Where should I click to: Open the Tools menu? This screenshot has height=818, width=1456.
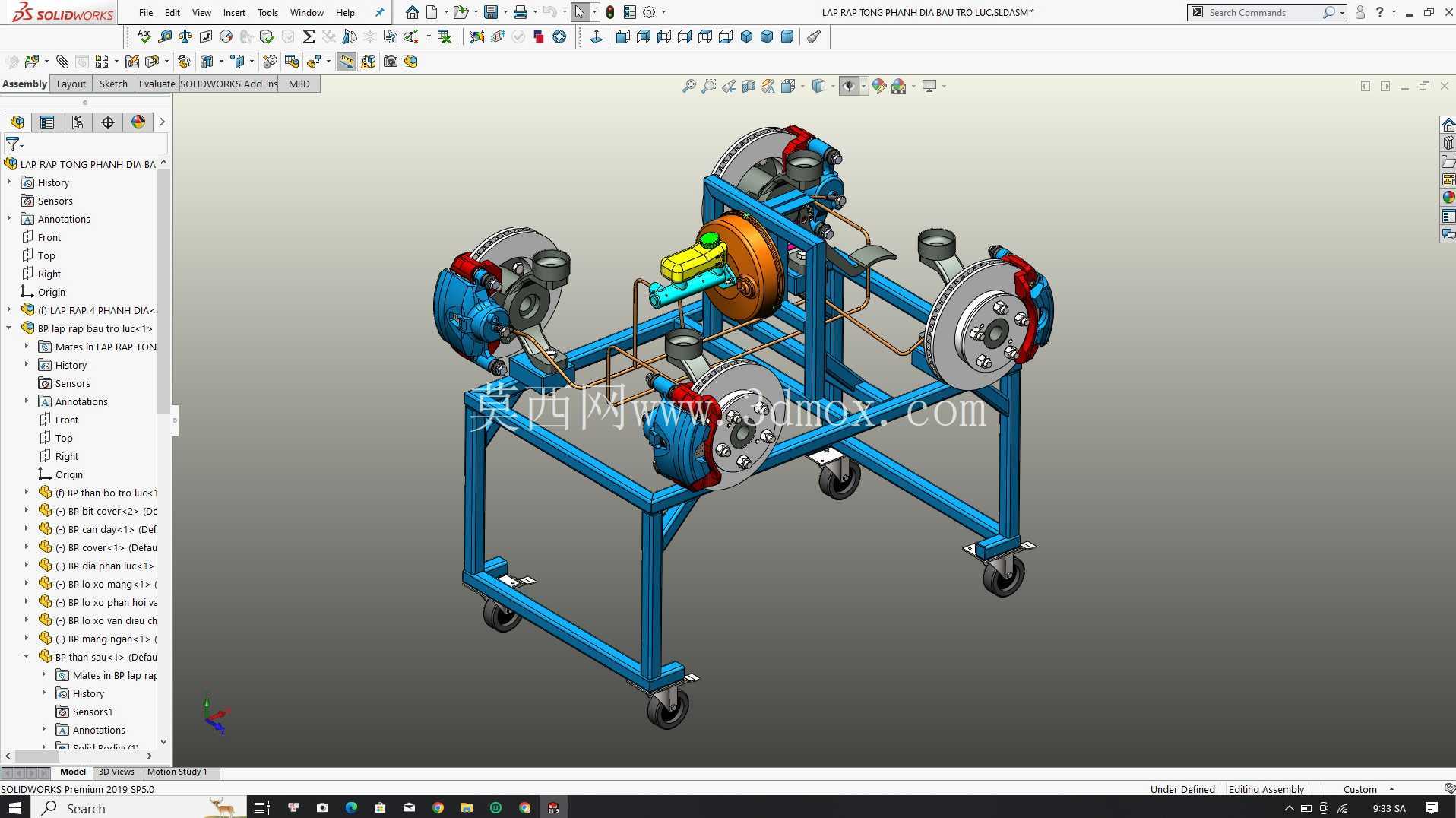click(x=267, y=12)
